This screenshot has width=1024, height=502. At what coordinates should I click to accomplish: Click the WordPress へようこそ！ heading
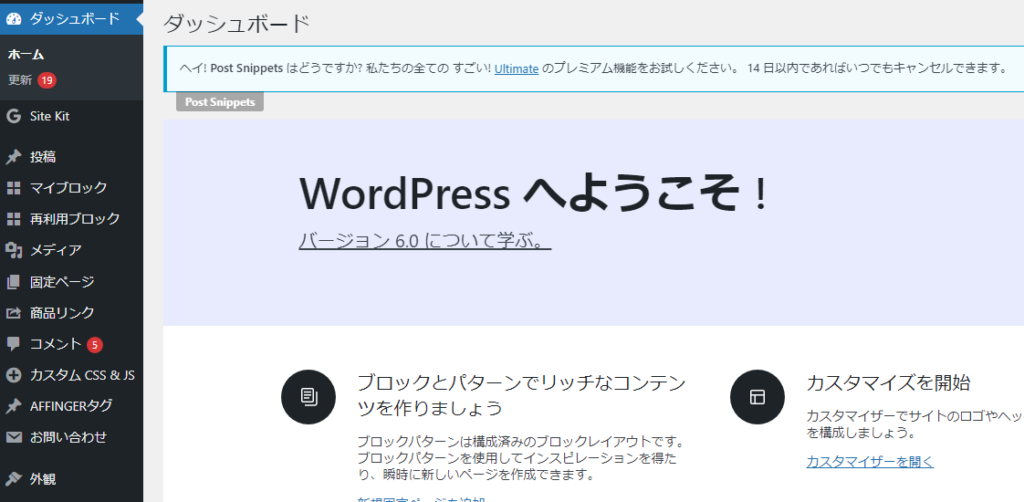534,193
